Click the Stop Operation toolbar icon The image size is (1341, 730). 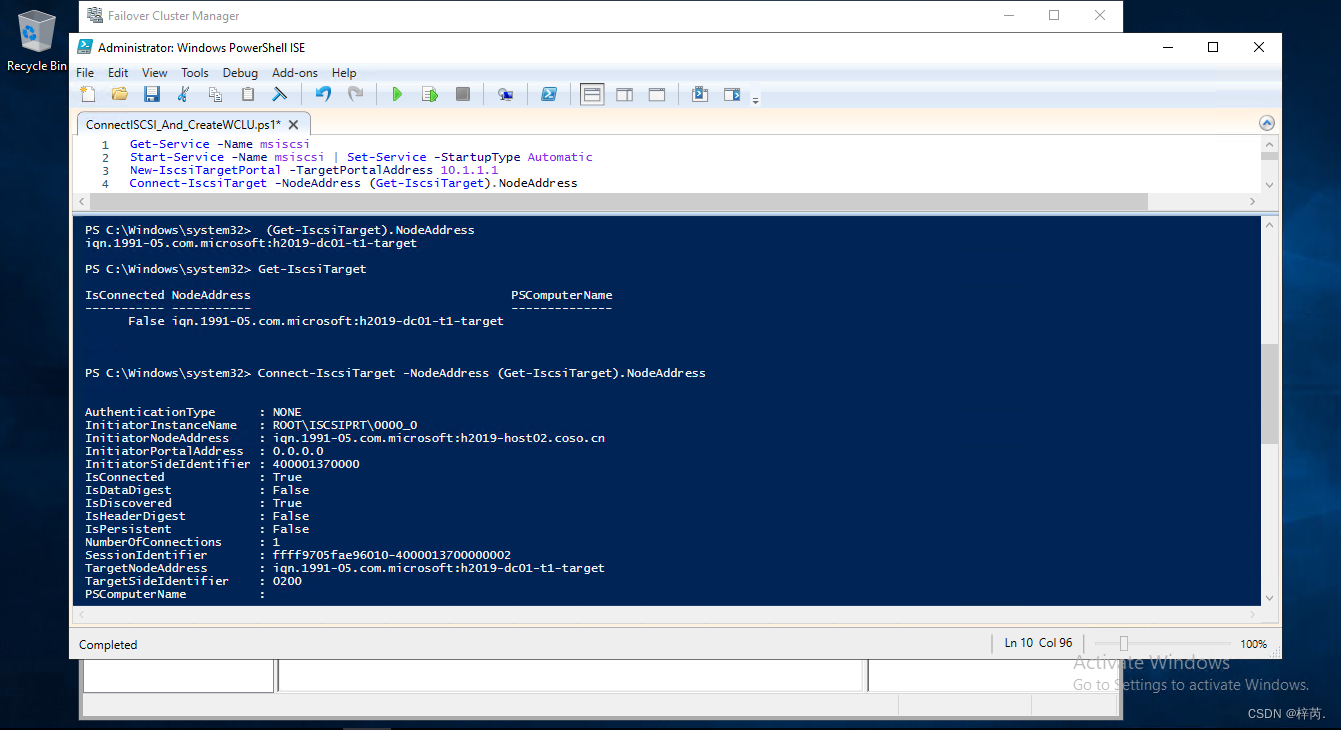(x=462, y=93)
